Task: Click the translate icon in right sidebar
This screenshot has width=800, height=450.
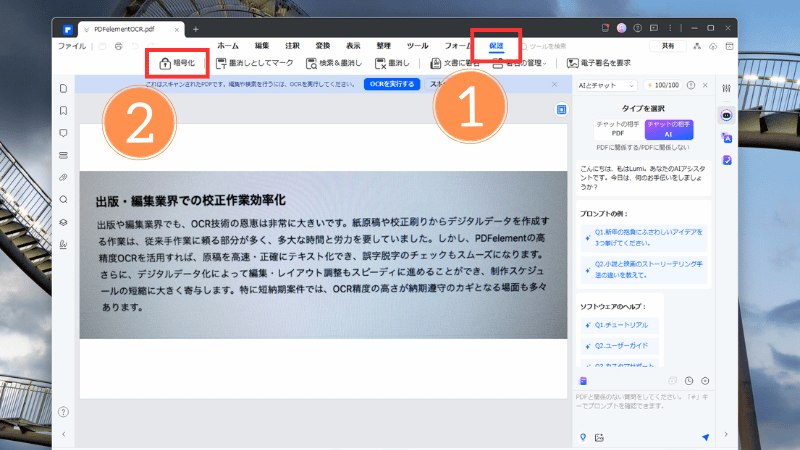Action: click(x=727, y=138)
